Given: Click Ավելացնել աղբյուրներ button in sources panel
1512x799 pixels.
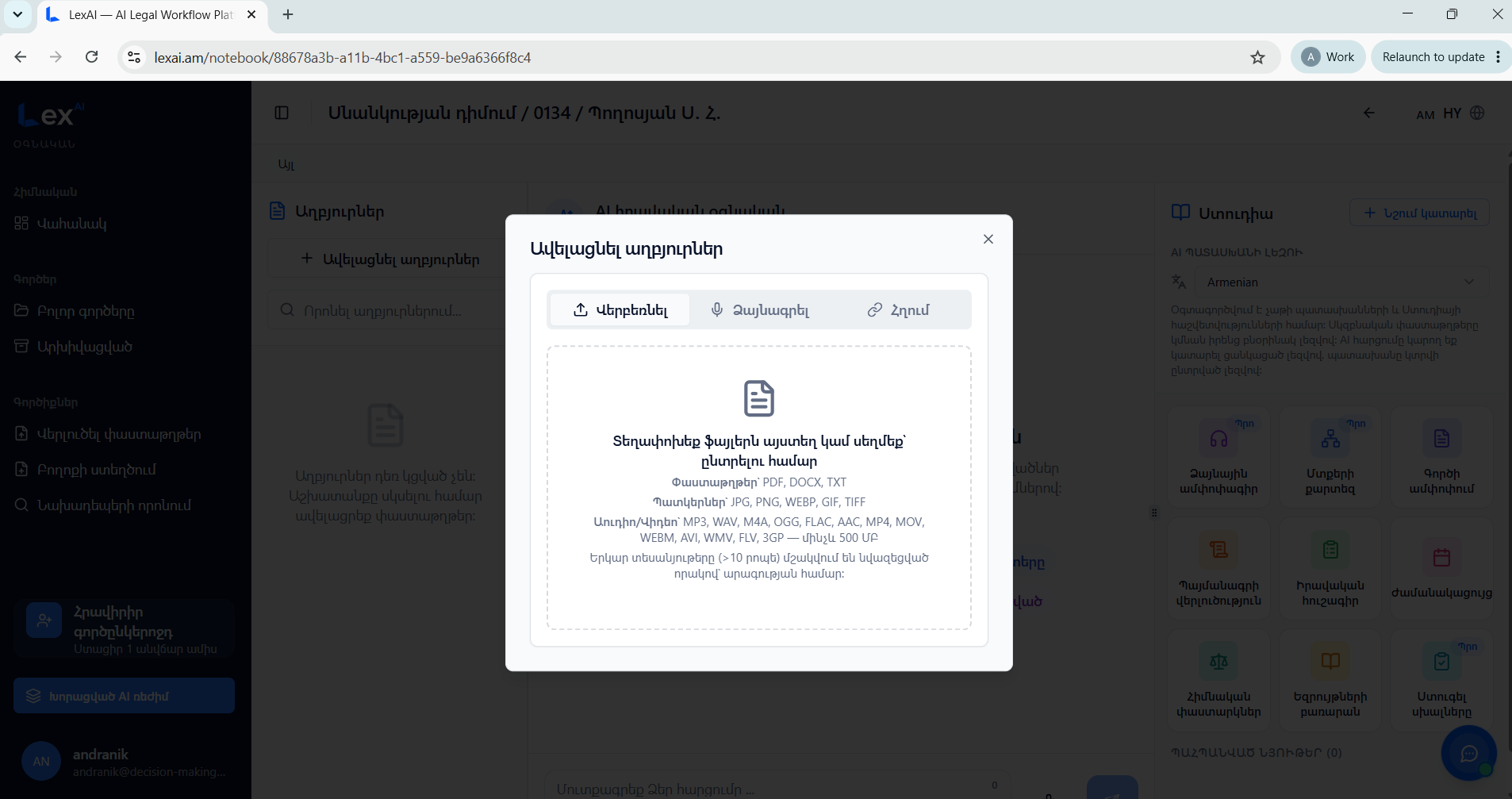Looking at the screenshot, I should click(x=390, y=259).
